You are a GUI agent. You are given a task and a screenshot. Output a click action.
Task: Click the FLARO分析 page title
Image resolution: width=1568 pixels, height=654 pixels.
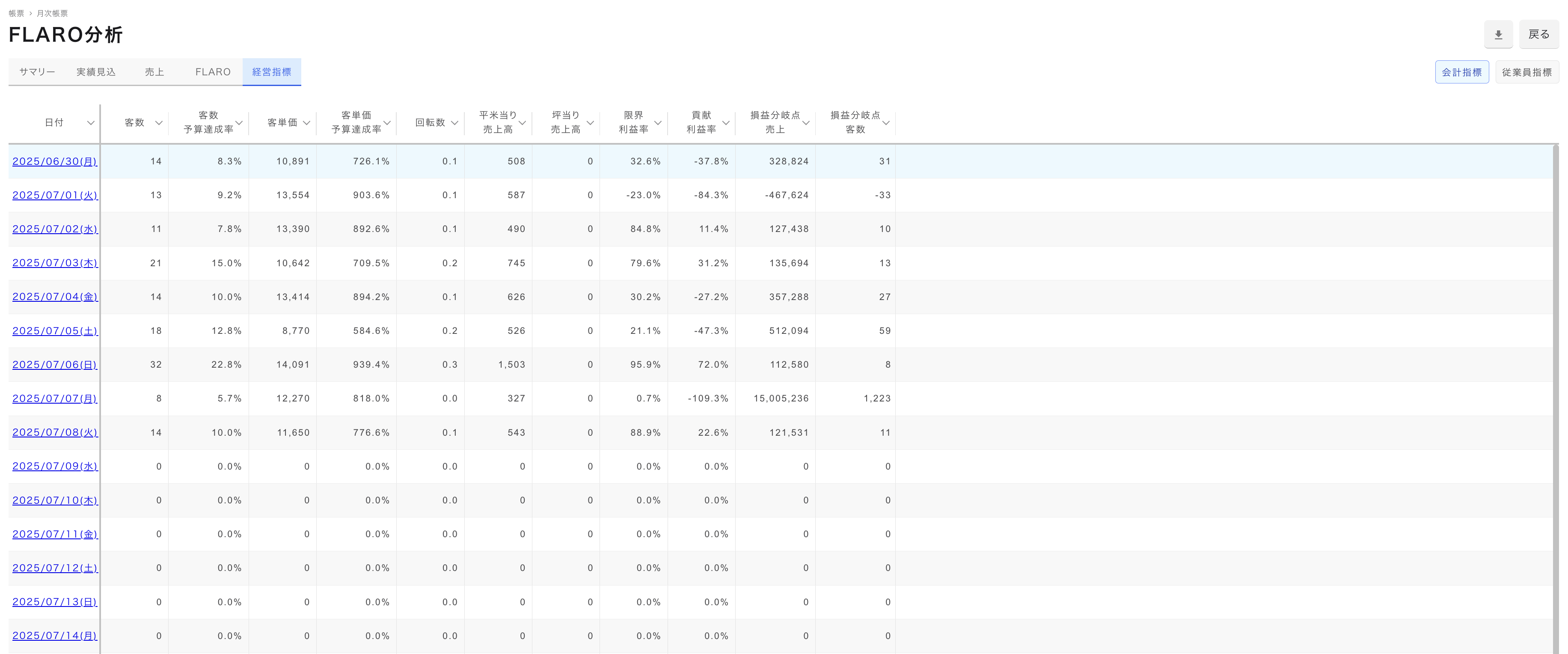pos(66,35)
